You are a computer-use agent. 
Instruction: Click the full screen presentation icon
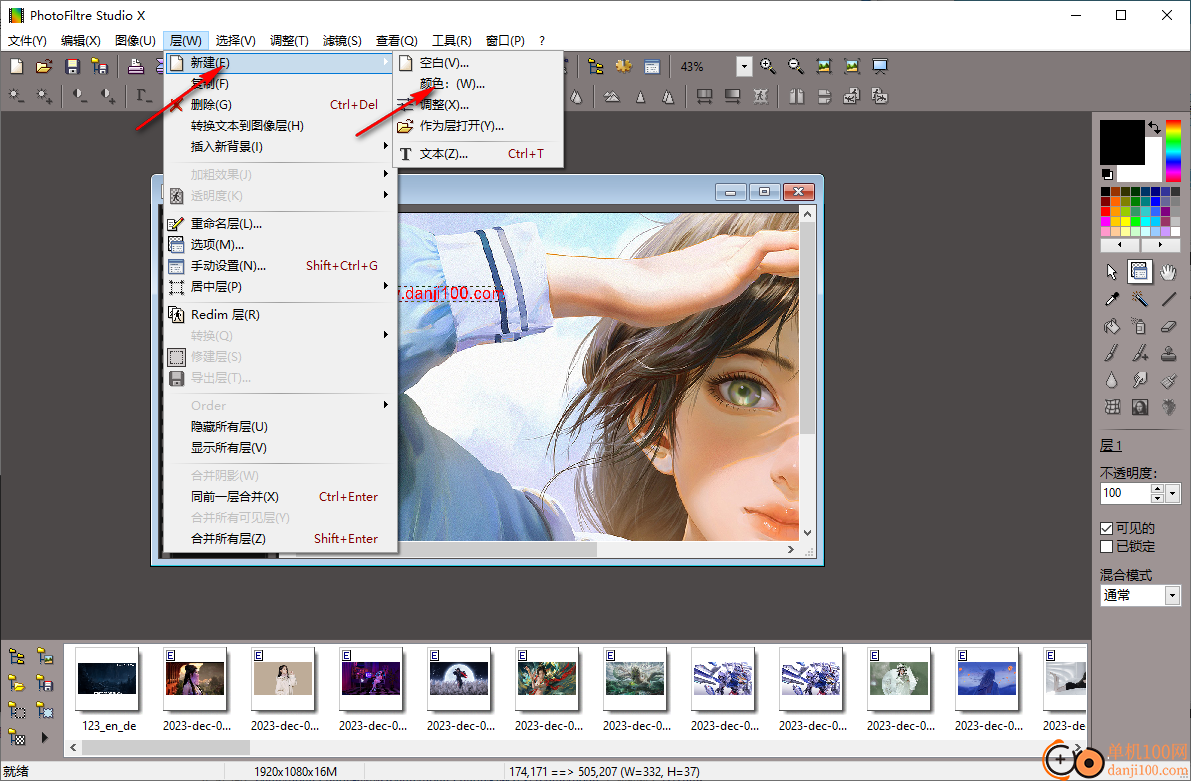[x=880, y=67]
